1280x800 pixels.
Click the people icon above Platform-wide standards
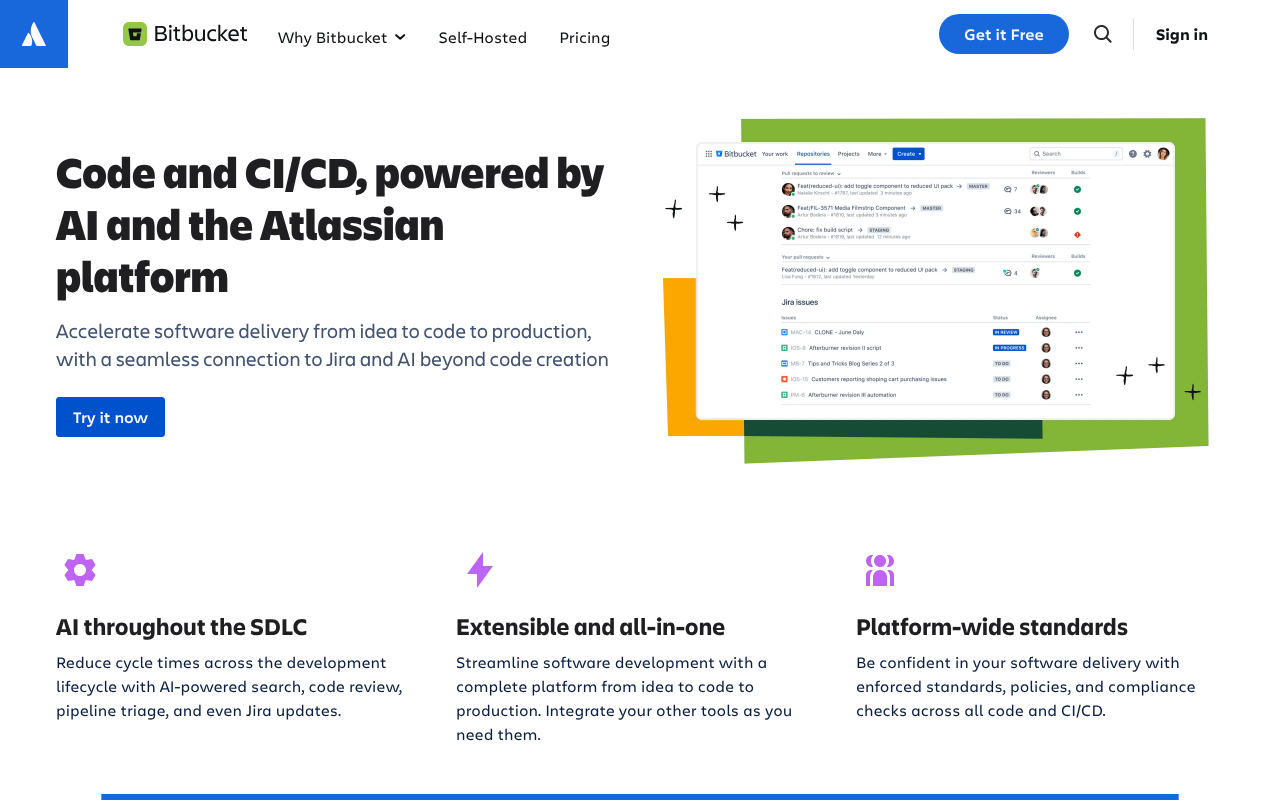click(x=880, y=570)
